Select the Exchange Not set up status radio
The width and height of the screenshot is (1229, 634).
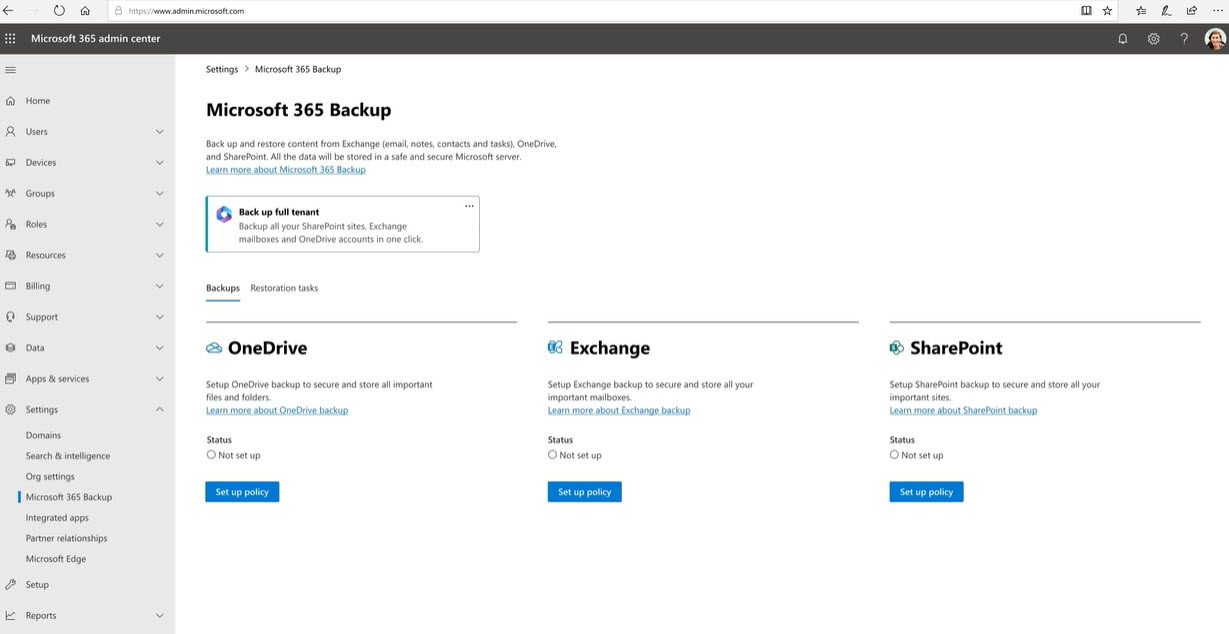[x=552, y=455]
